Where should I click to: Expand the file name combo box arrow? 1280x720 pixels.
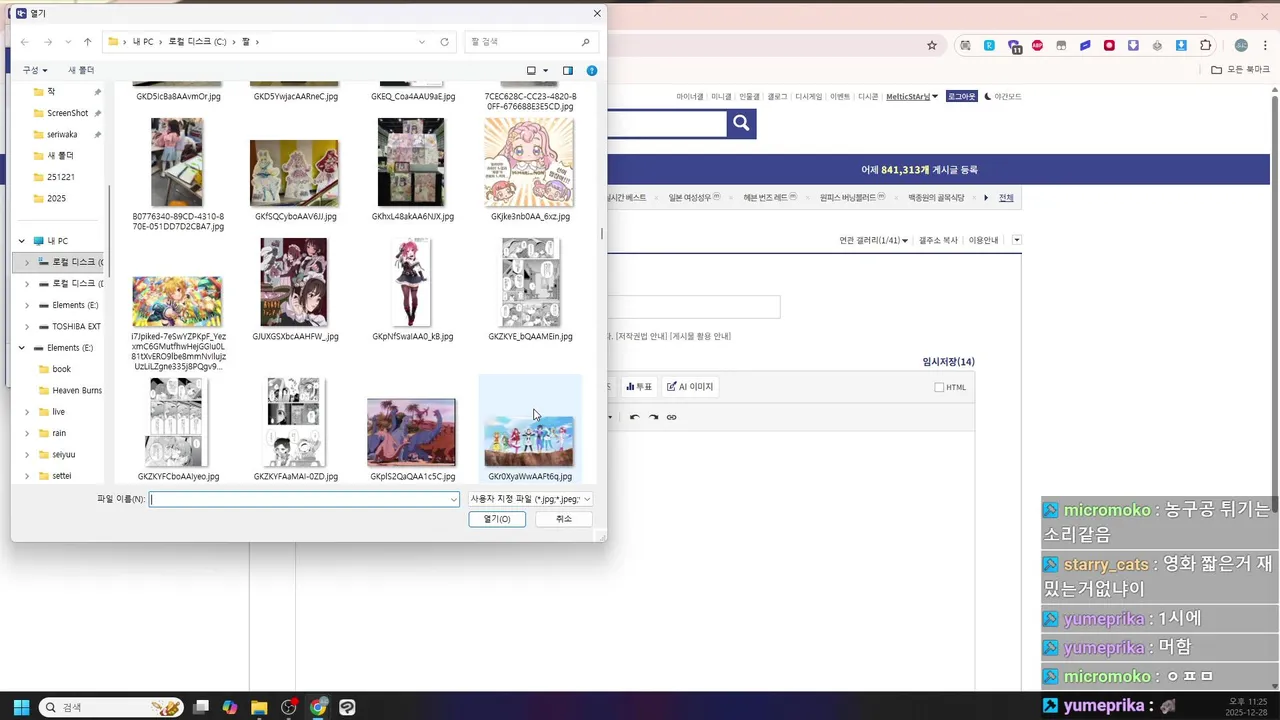pyautogui.click(x=453, y=499)
